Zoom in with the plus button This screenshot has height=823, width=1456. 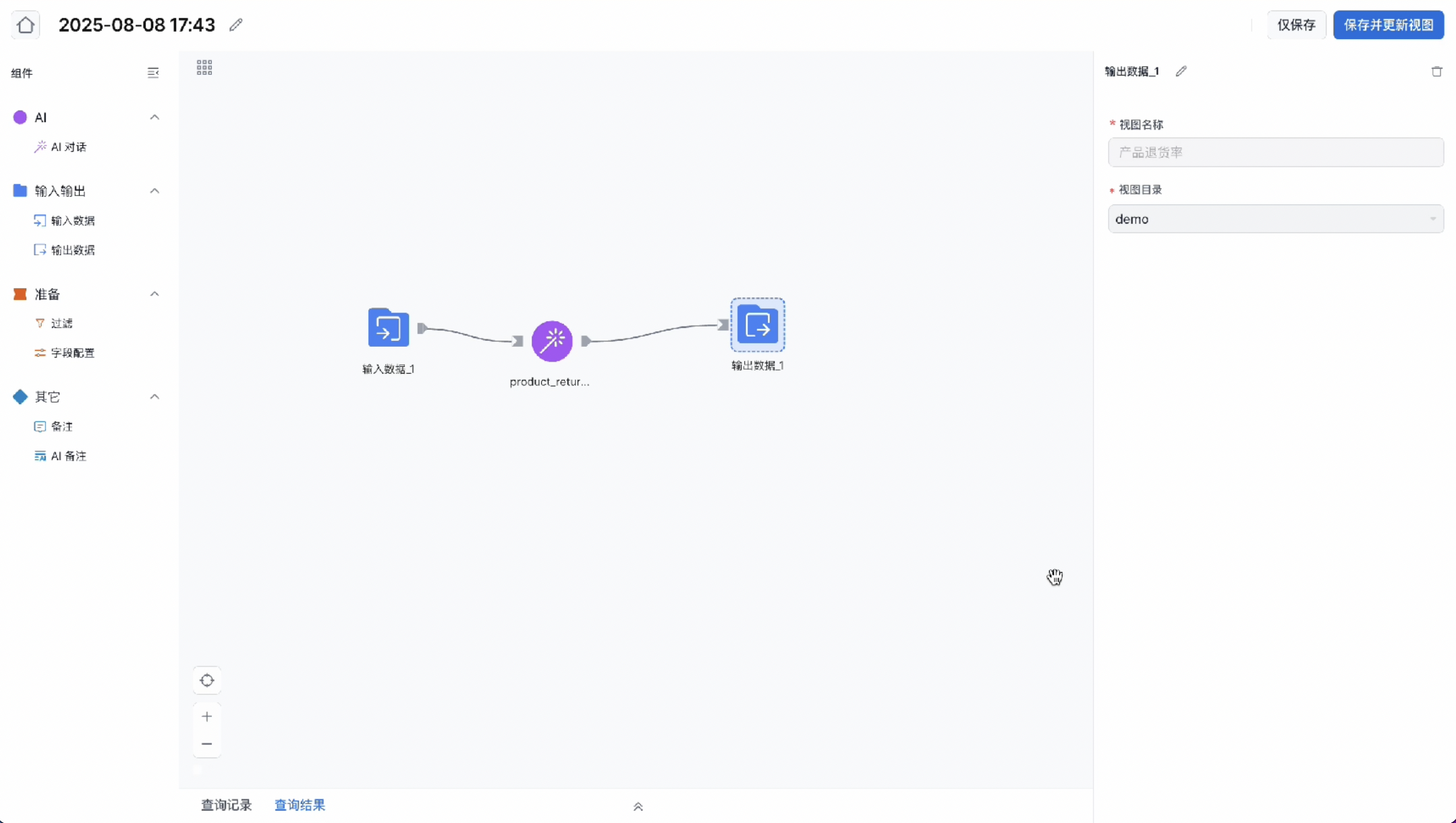point(207,716)
